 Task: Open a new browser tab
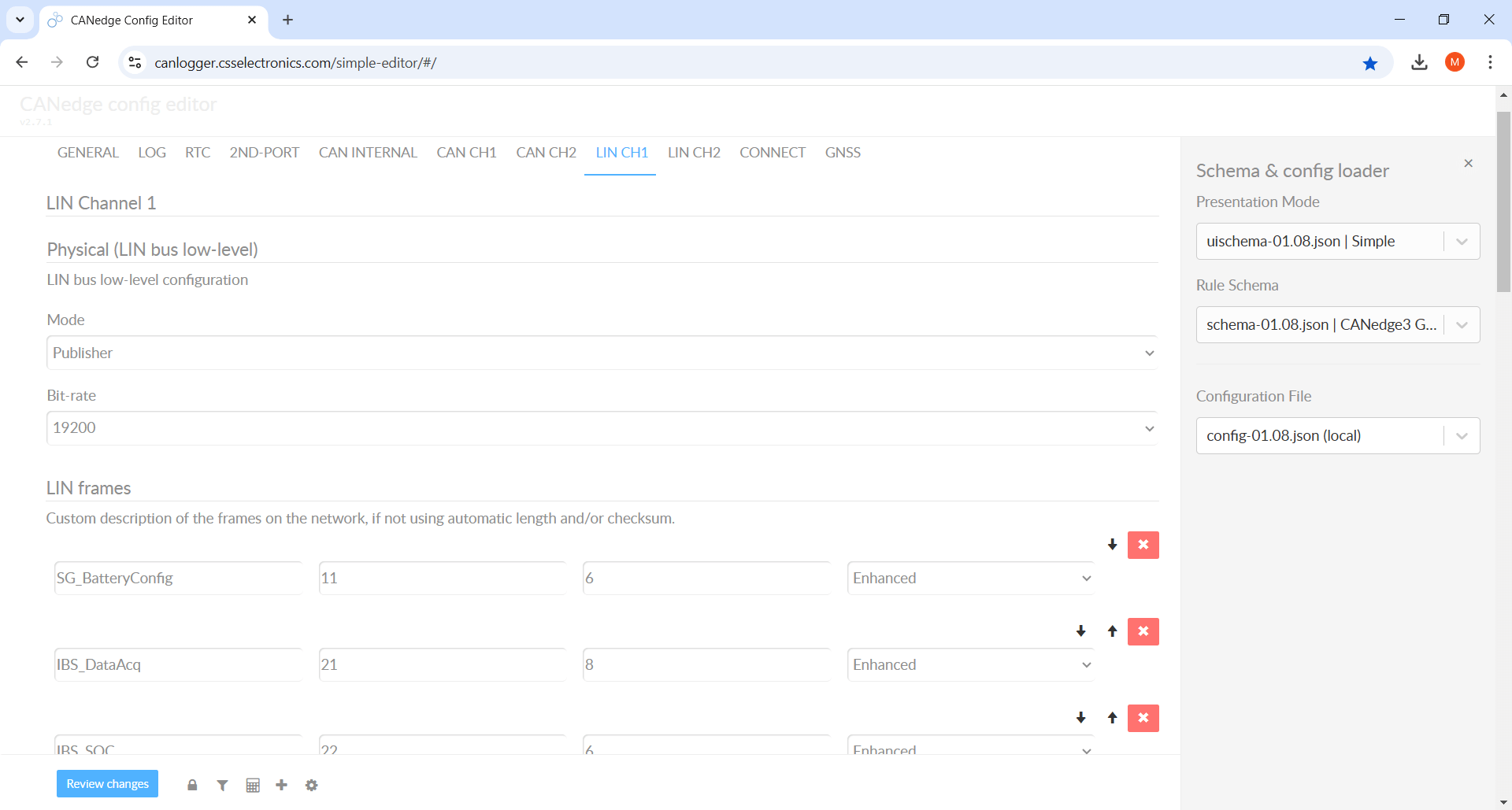click(x=288, y=20)
